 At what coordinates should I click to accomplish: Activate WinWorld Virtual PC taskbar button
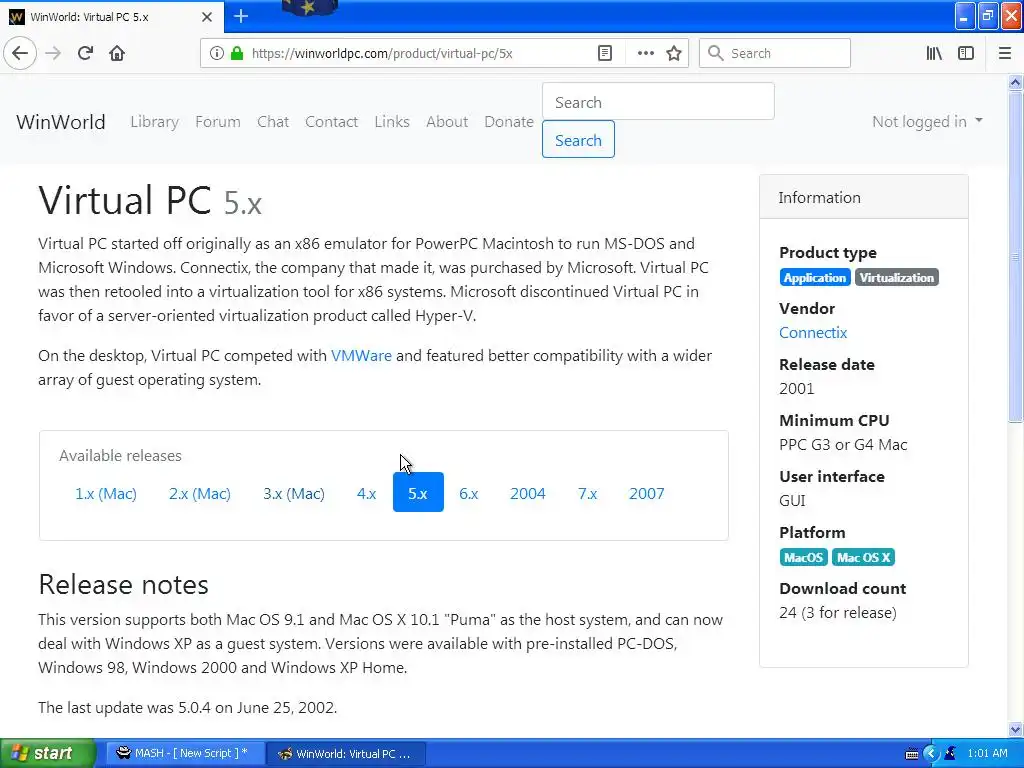pos(346,753)
